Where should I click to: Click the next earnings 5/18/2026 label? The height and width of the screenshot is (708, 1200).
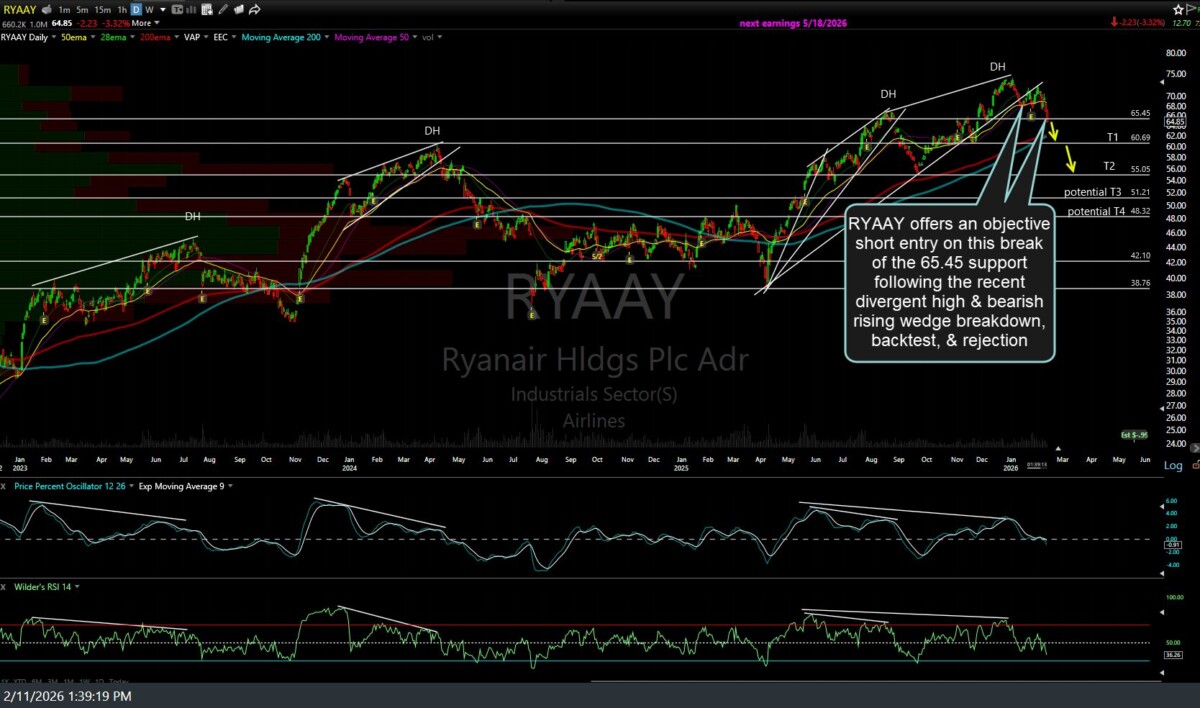click(793, 23)
